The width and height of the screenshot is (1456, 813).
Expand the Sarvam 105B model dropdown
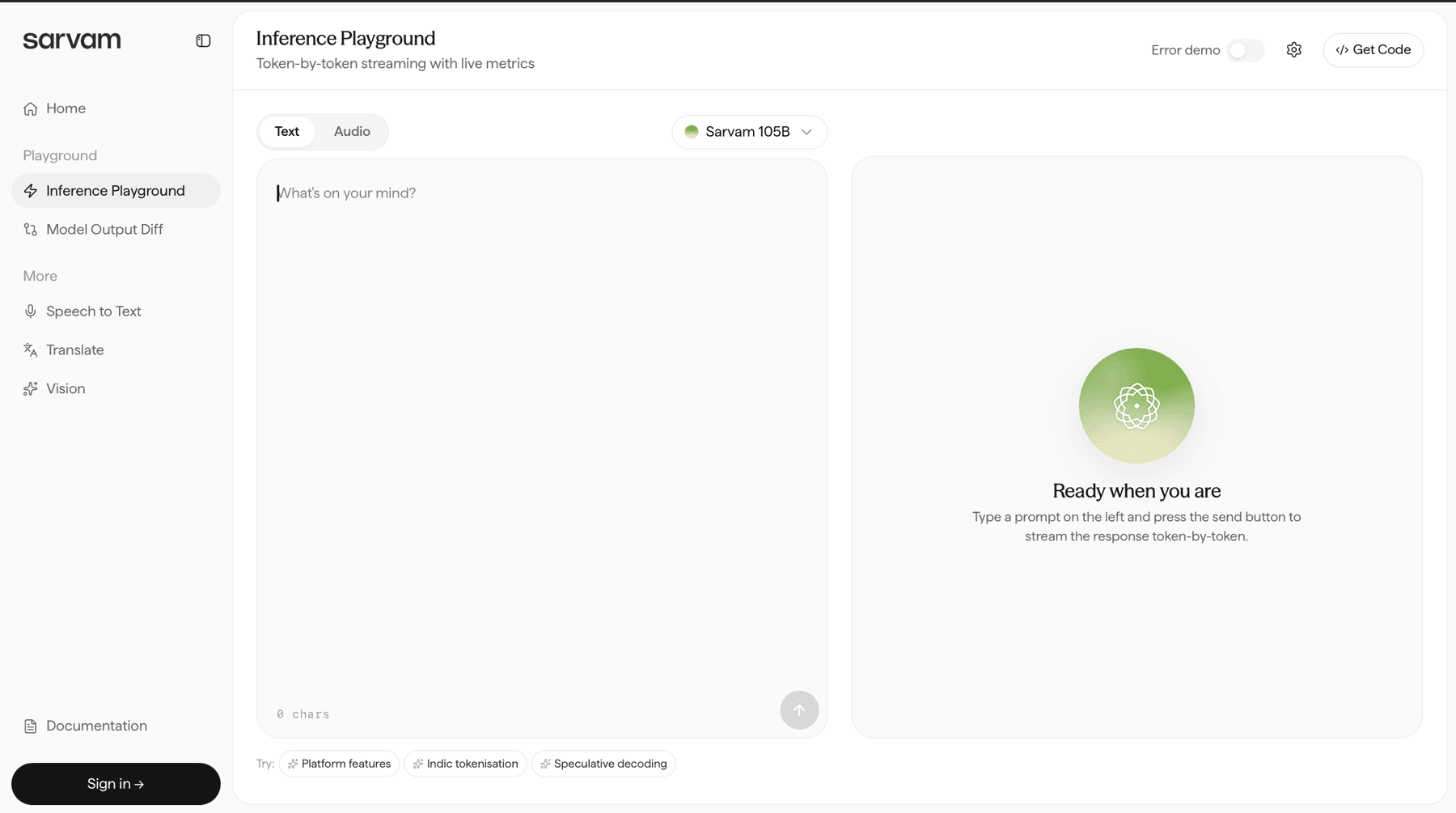pos(749,132)
